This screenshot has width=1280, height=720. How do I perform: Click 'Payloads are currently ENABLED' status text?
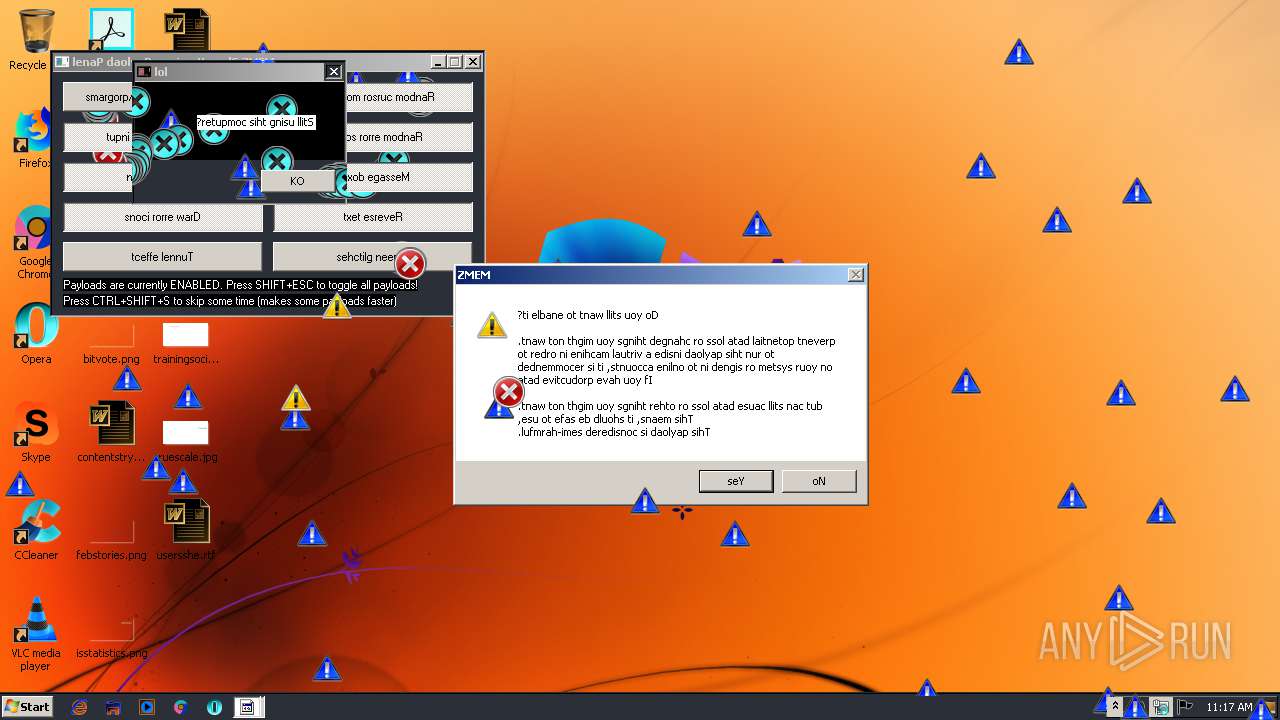click(x=240, y=285)
